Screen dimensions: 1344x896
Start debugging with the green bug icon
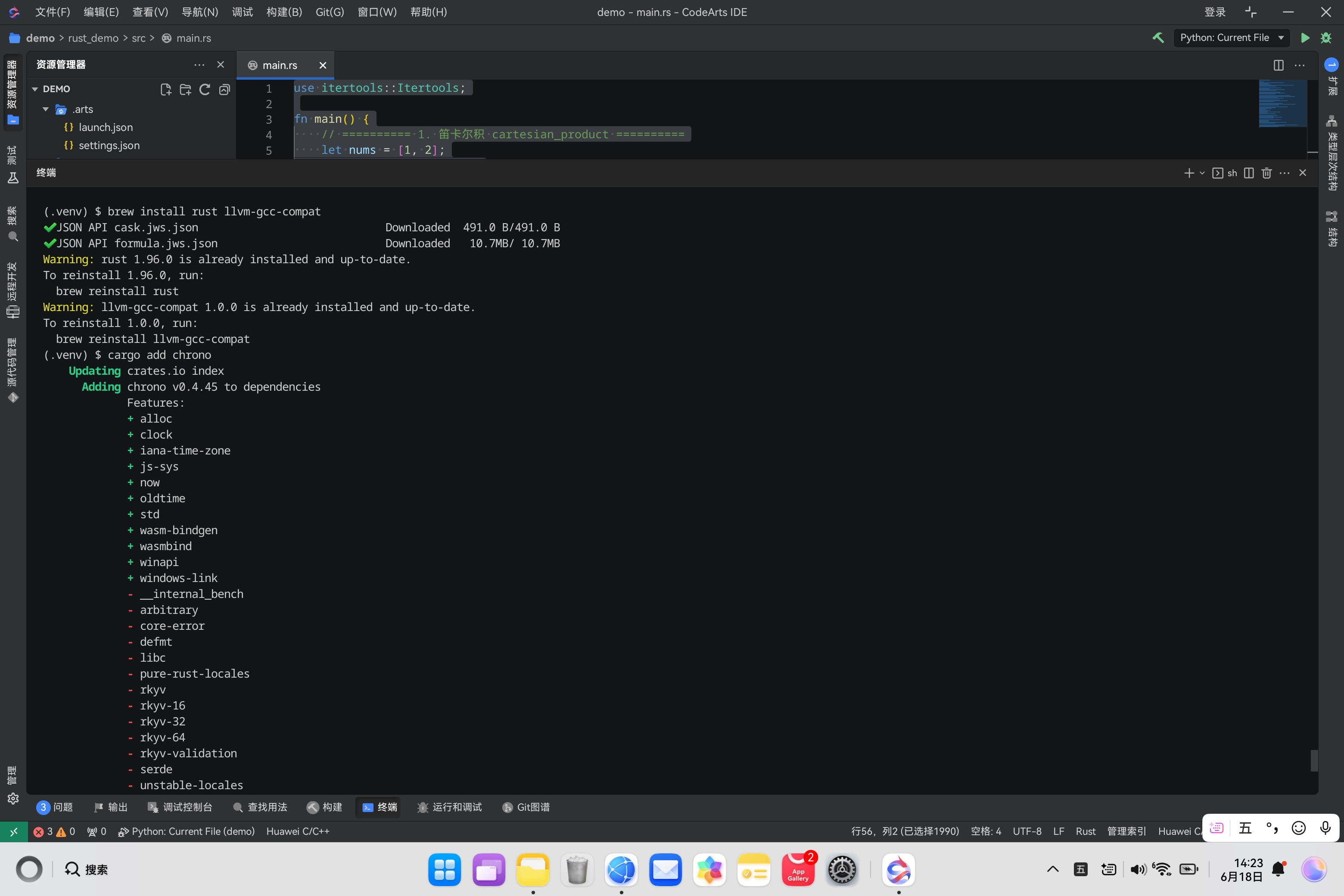(1326, 38)
